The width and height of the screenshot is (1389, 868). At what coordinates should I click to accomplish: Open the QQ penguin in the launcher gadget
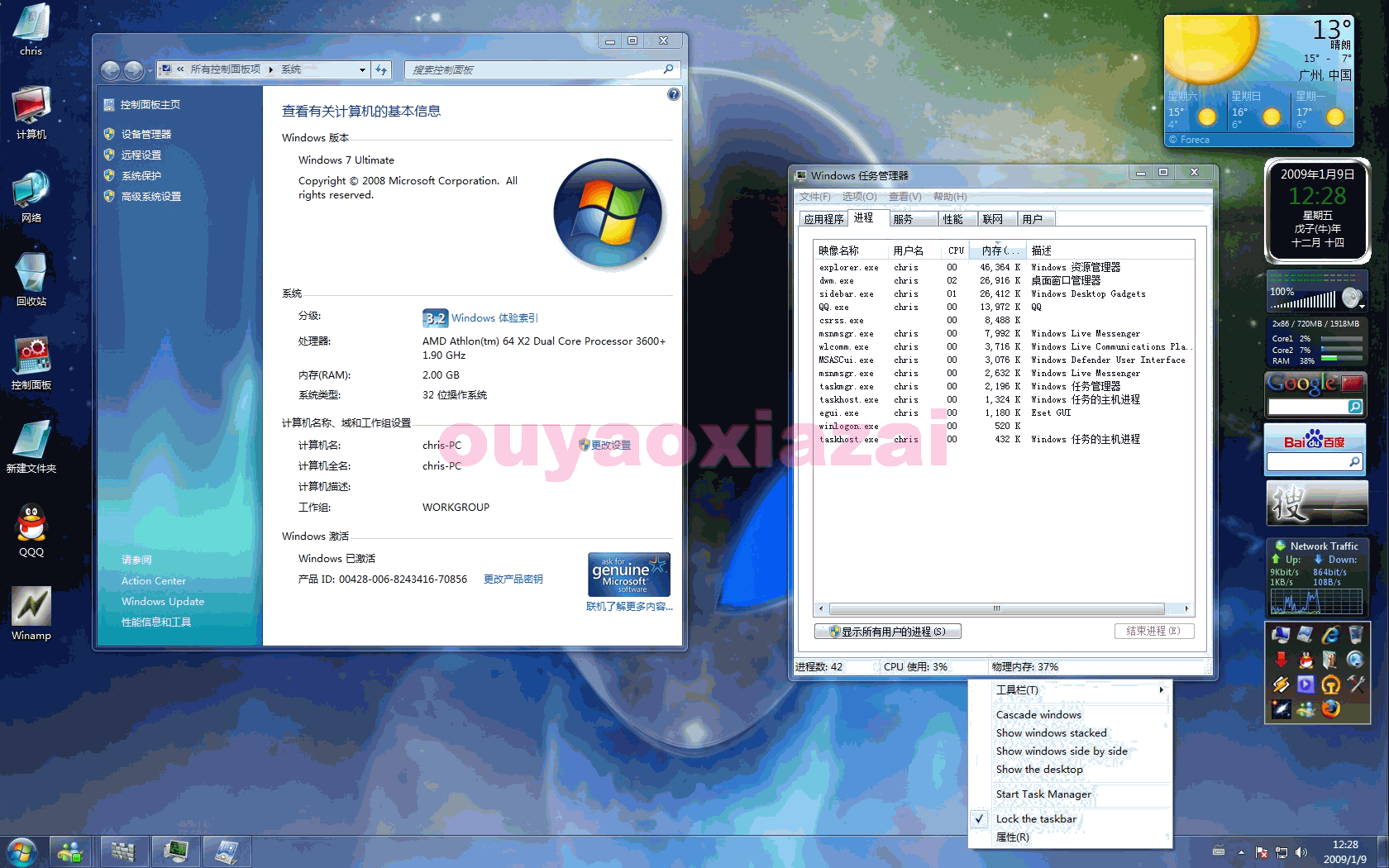(x=1305, y=660)
